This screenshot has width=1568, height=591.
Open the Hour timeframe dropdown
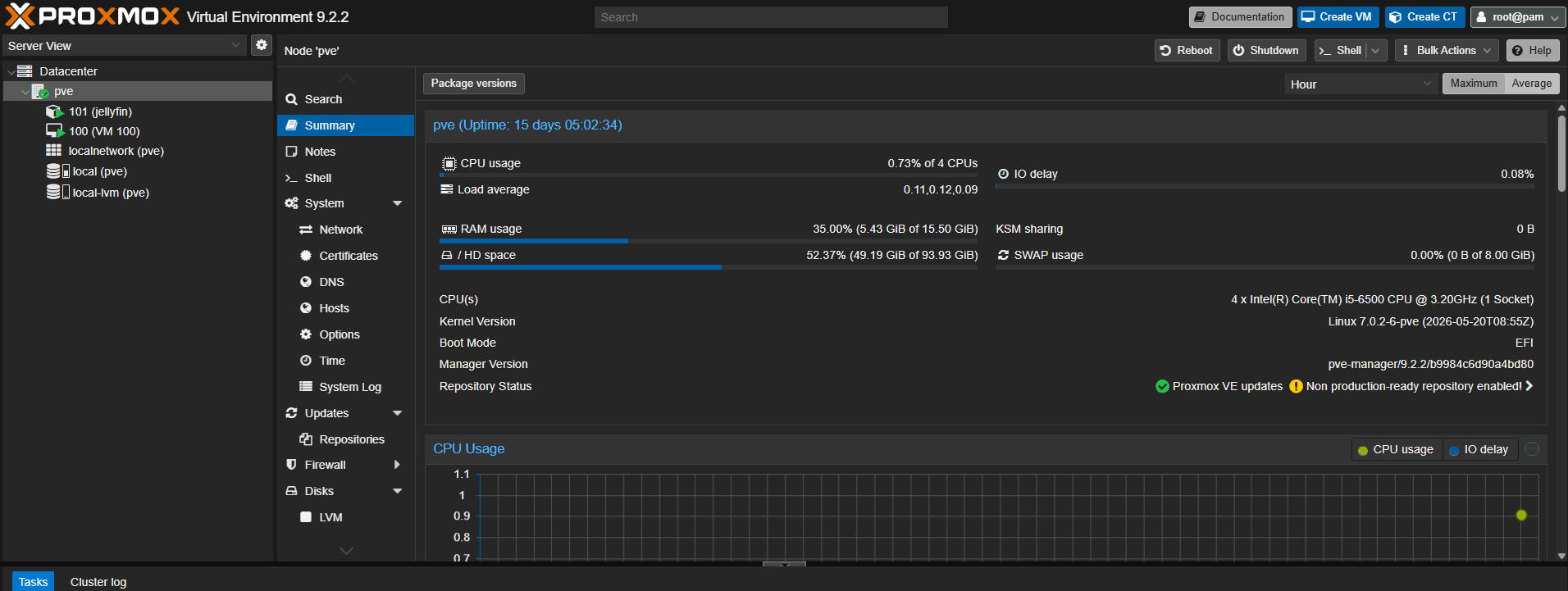click(x=1427, y=84)
